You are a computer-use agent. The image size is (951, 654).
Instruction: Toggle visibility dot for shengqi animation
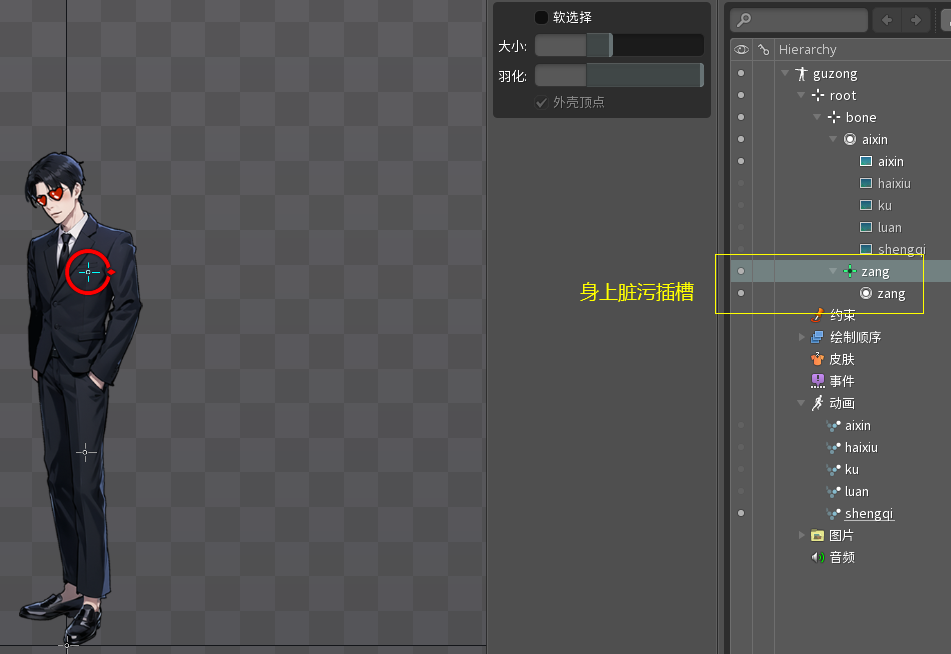pos(741,513)
